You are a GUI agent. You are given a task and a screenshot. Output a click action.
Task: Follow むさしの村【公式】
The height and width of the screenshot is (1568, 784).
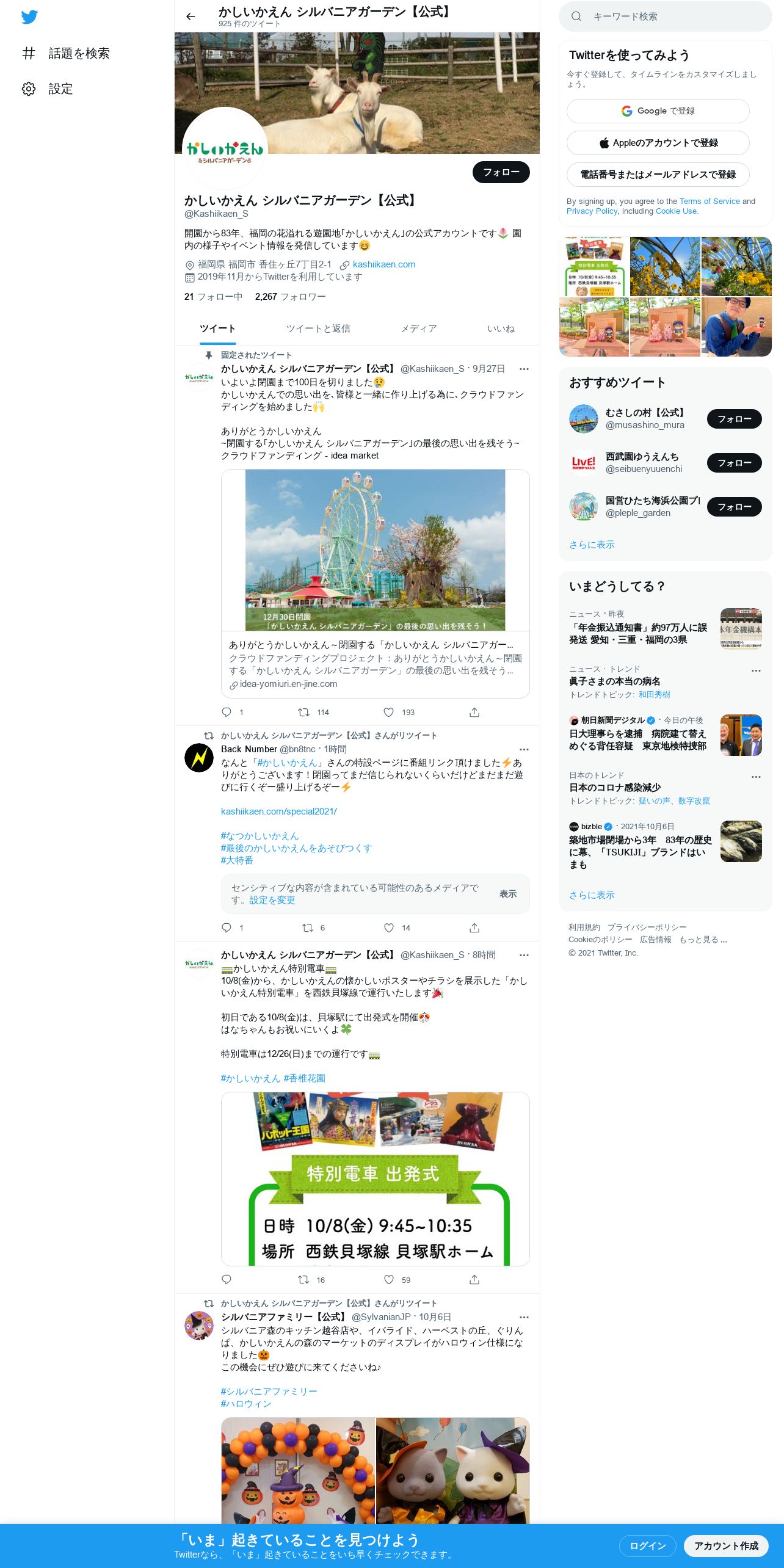point(735,419)
